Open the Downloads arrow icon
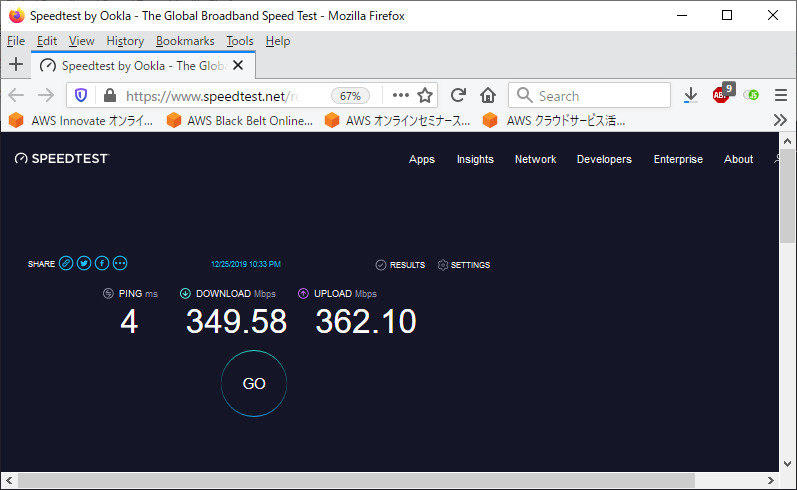Viewport: 797px width, 490px height. (690, 95)
